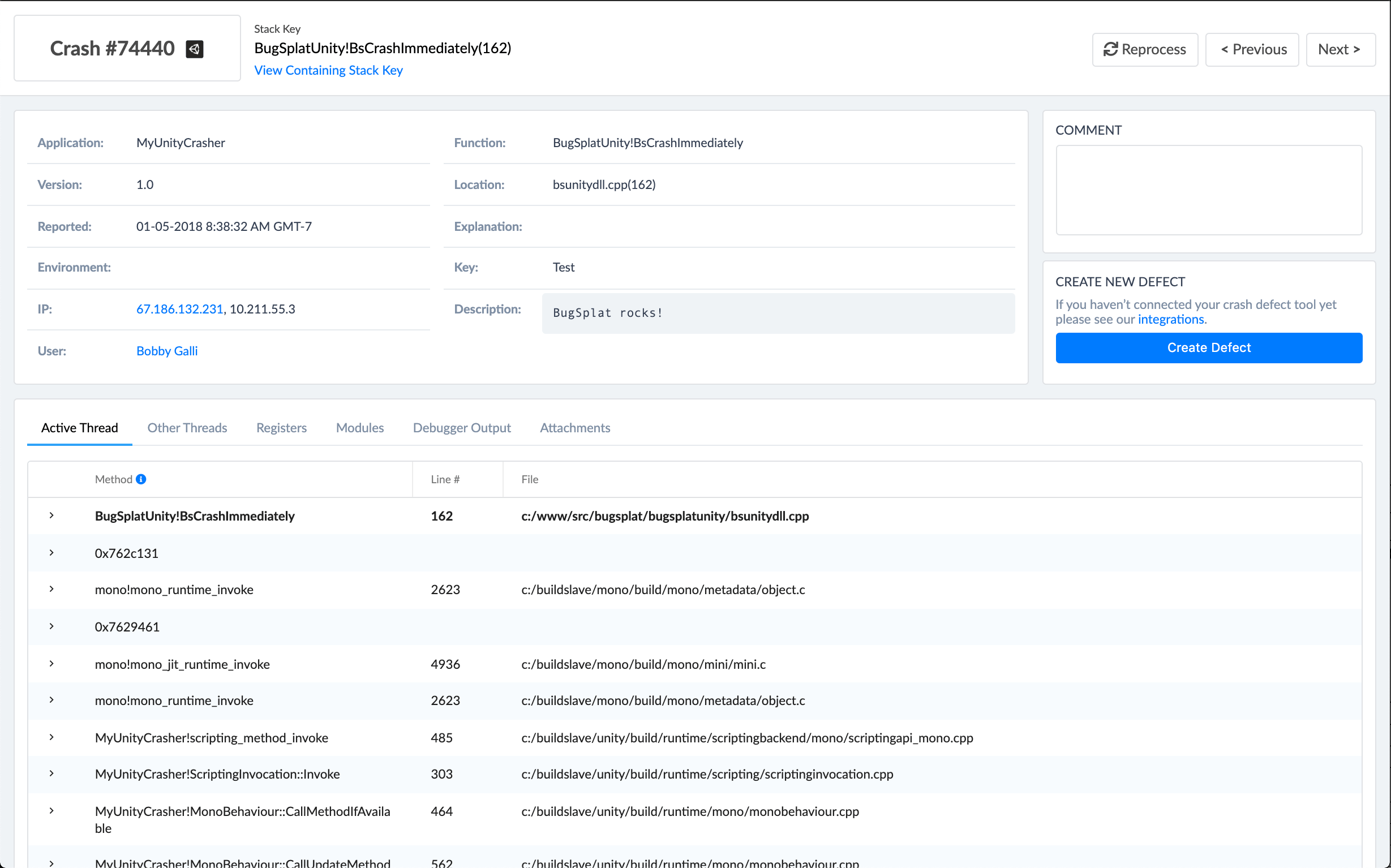Go to the Previous crash
The width and height of the screenshot is (1391, 868).
pos(1252,49)
